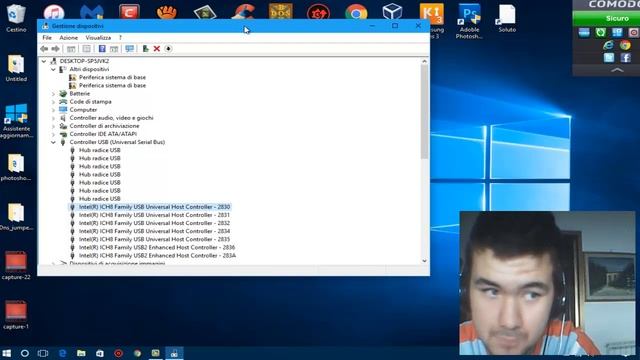640x360 pixels.
Task: Select the Untitled desktop file
Action: 16,68
